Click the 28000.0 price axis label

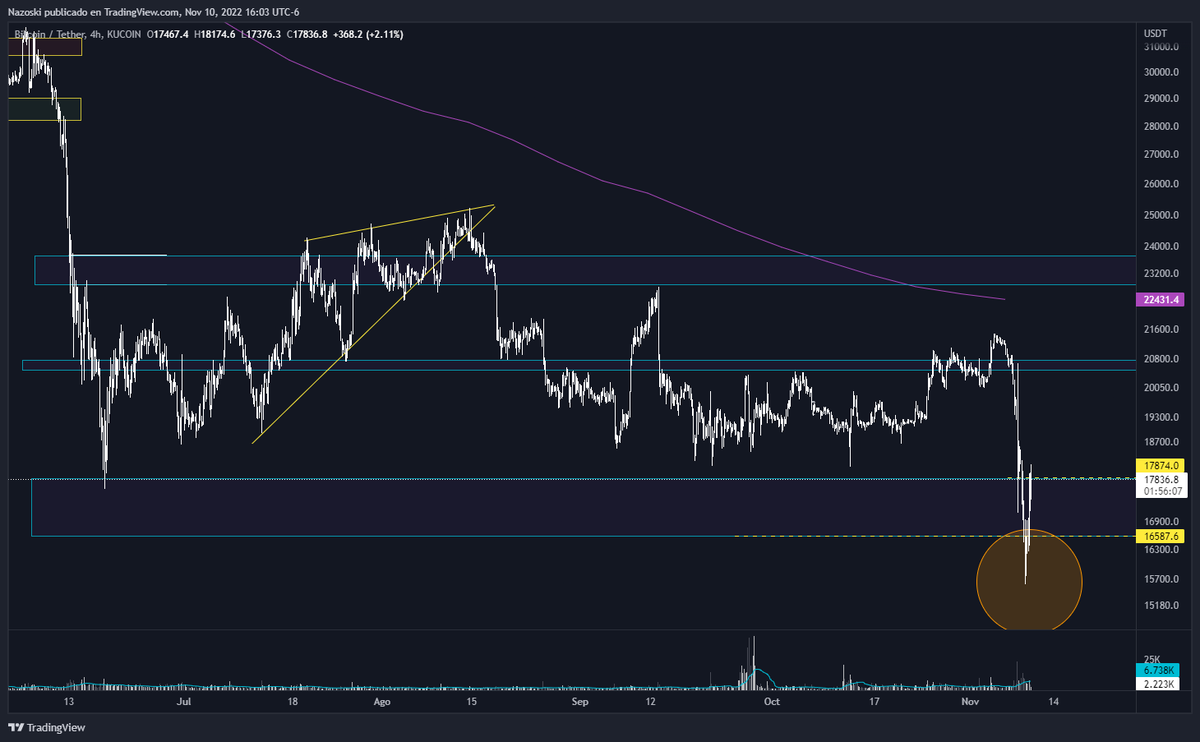tap(1160, 126)
